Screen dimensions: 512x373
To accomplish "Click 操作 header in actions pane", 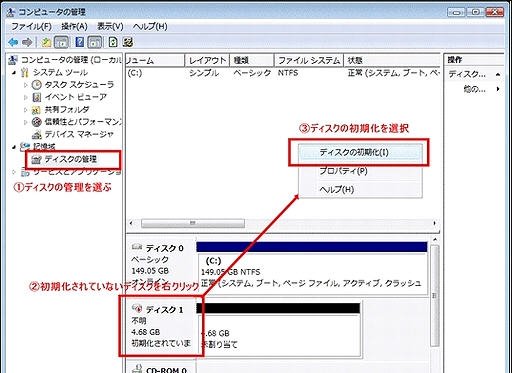I will coord(455,60).
